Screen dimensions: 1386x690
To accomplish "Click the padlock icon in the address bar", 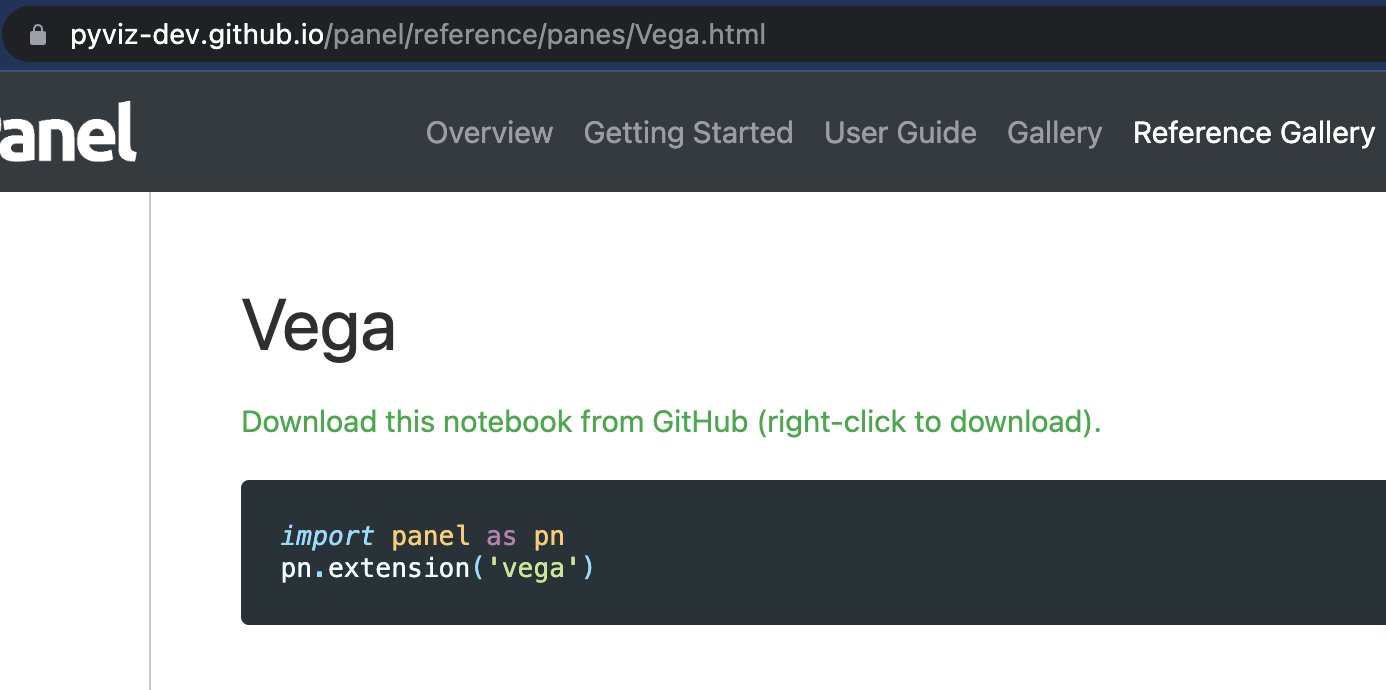I will point(37,33).
